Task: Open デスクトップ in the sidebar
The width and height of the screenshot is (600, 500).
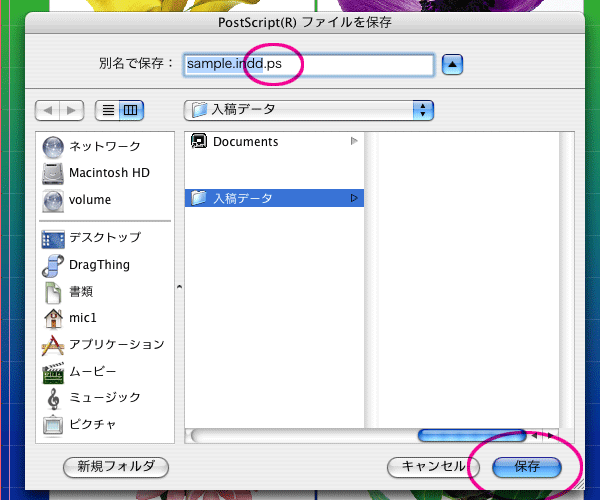Action: pyautogui.click(x=104, y=238)
